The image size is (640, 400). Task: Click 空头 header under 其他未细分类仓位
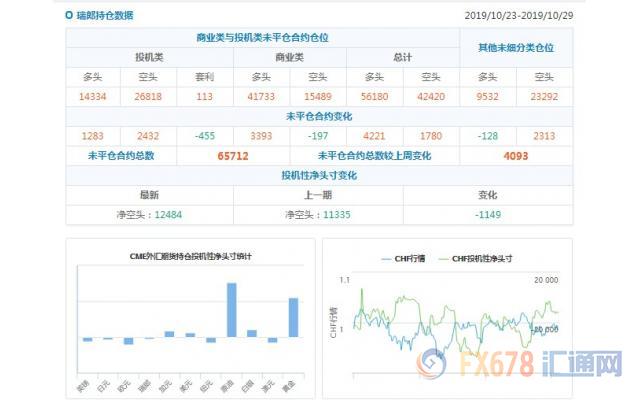(544, 77)
